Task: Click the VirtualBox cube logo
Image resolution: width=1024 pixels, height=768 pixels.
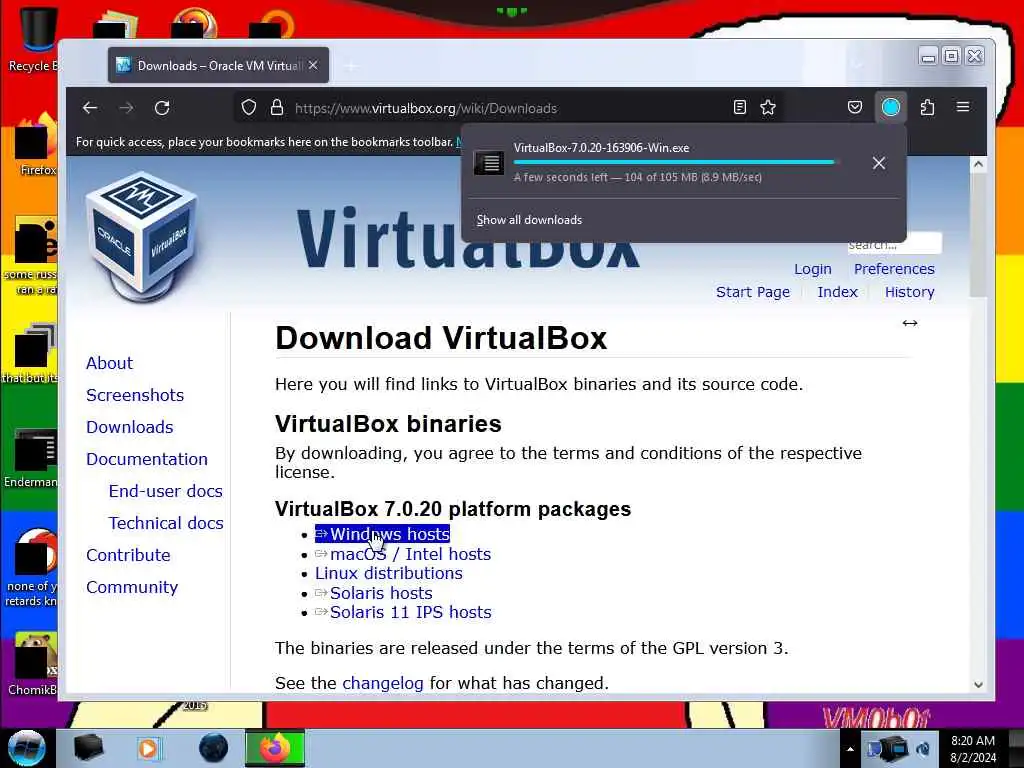Action: click(x=141, y=235)
